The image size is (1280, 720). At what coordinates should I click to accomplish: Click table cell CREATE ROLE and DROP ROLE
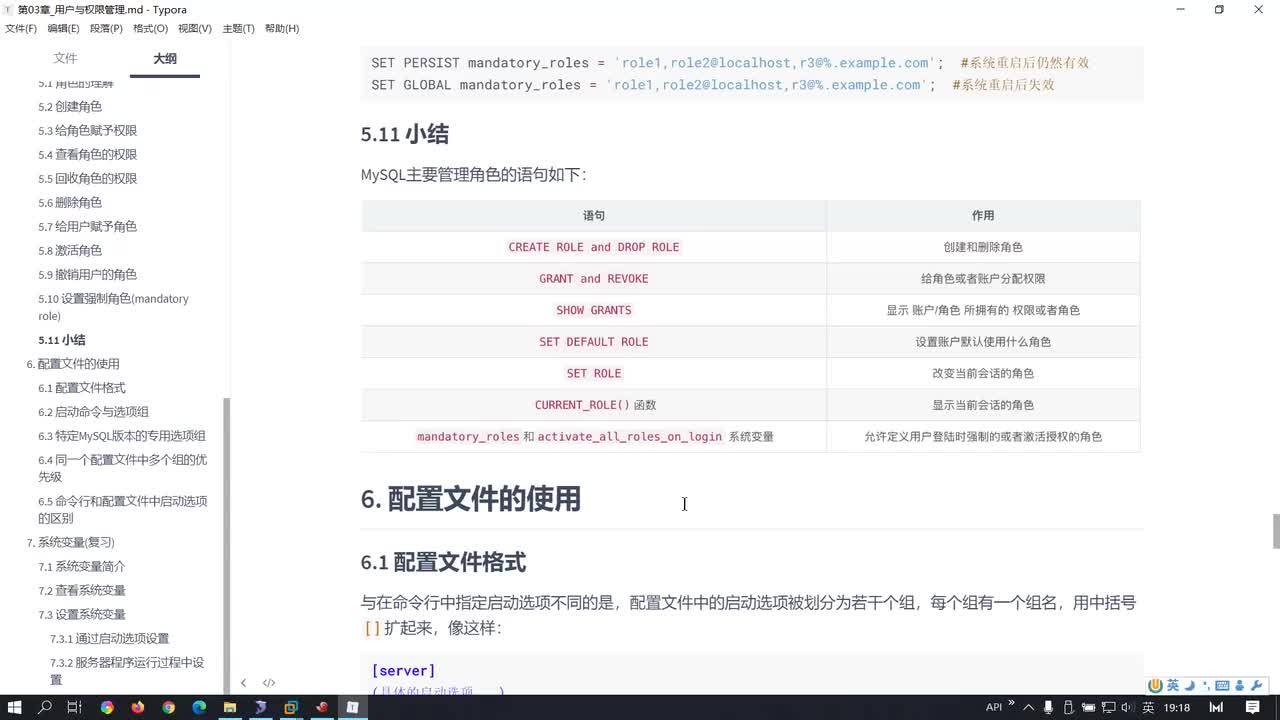pyautogui.click(x=594, y=247)
